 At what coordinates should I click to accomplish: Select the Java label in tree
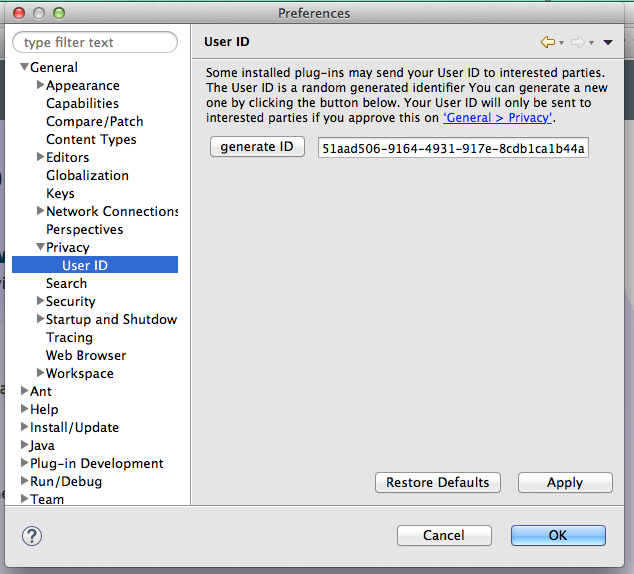[x=42, y=445]
